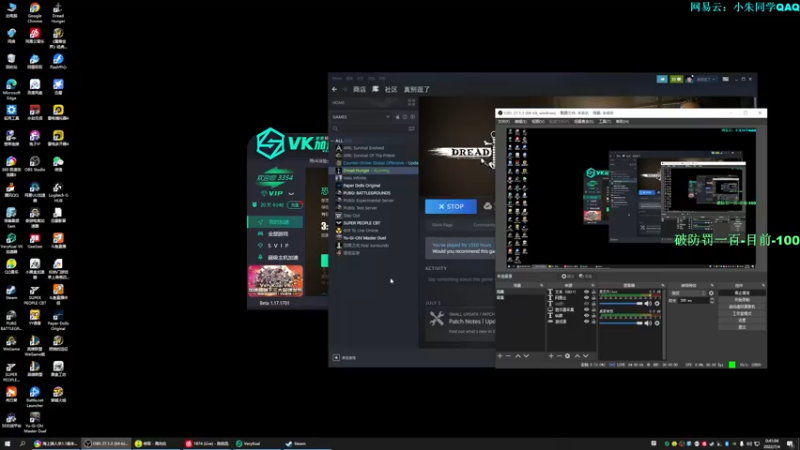
Task: Open Battle.net Launcher desktop shortcut
Action: click(x=35, y=397)
